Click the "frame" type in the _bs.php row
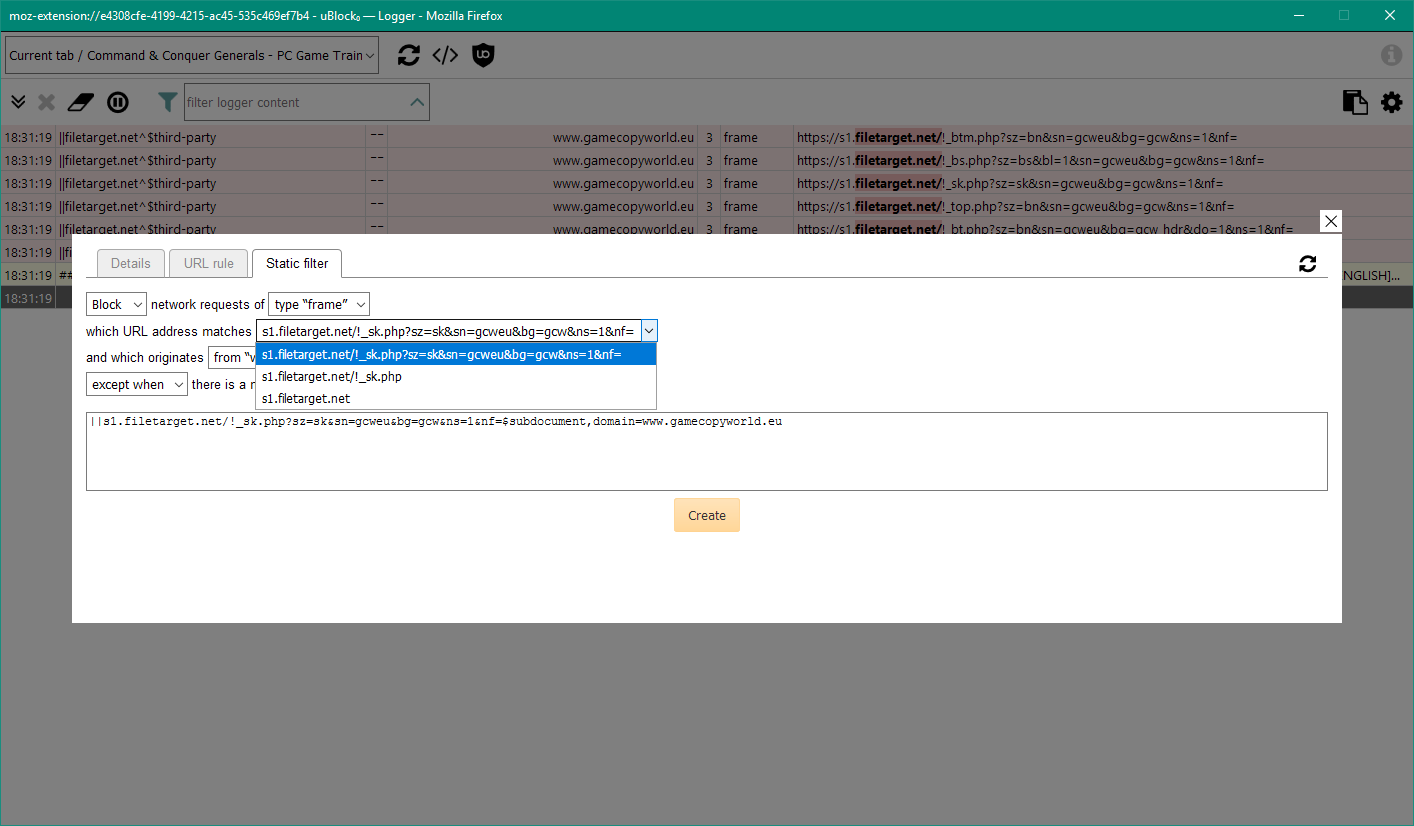The width and height of the screenshot is (1414, 826). tap(741, 161)
